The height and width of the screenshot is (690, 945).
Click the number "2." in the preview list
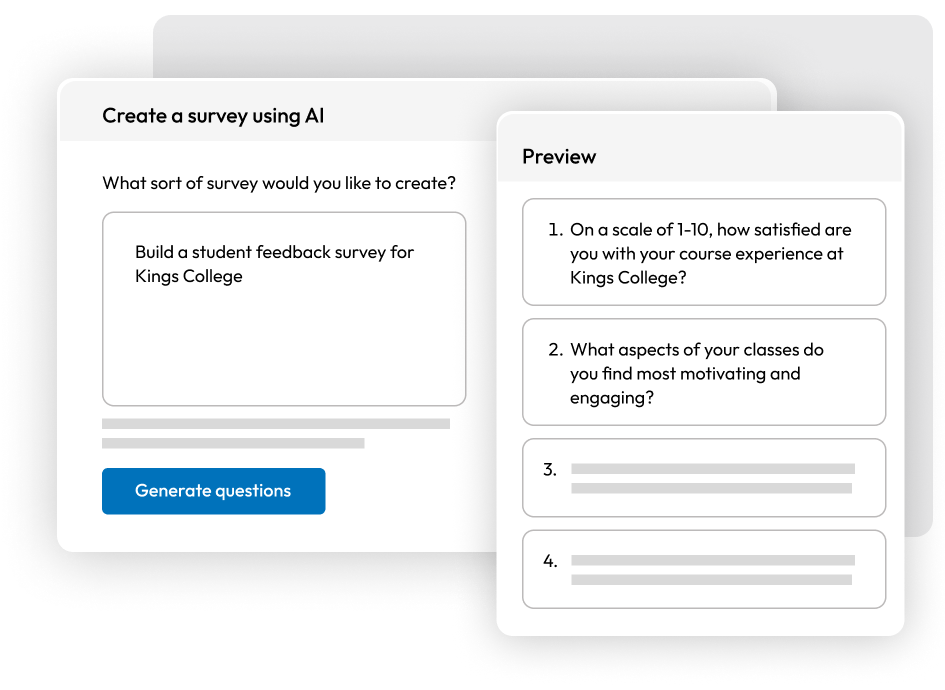(x=556, y=350)
